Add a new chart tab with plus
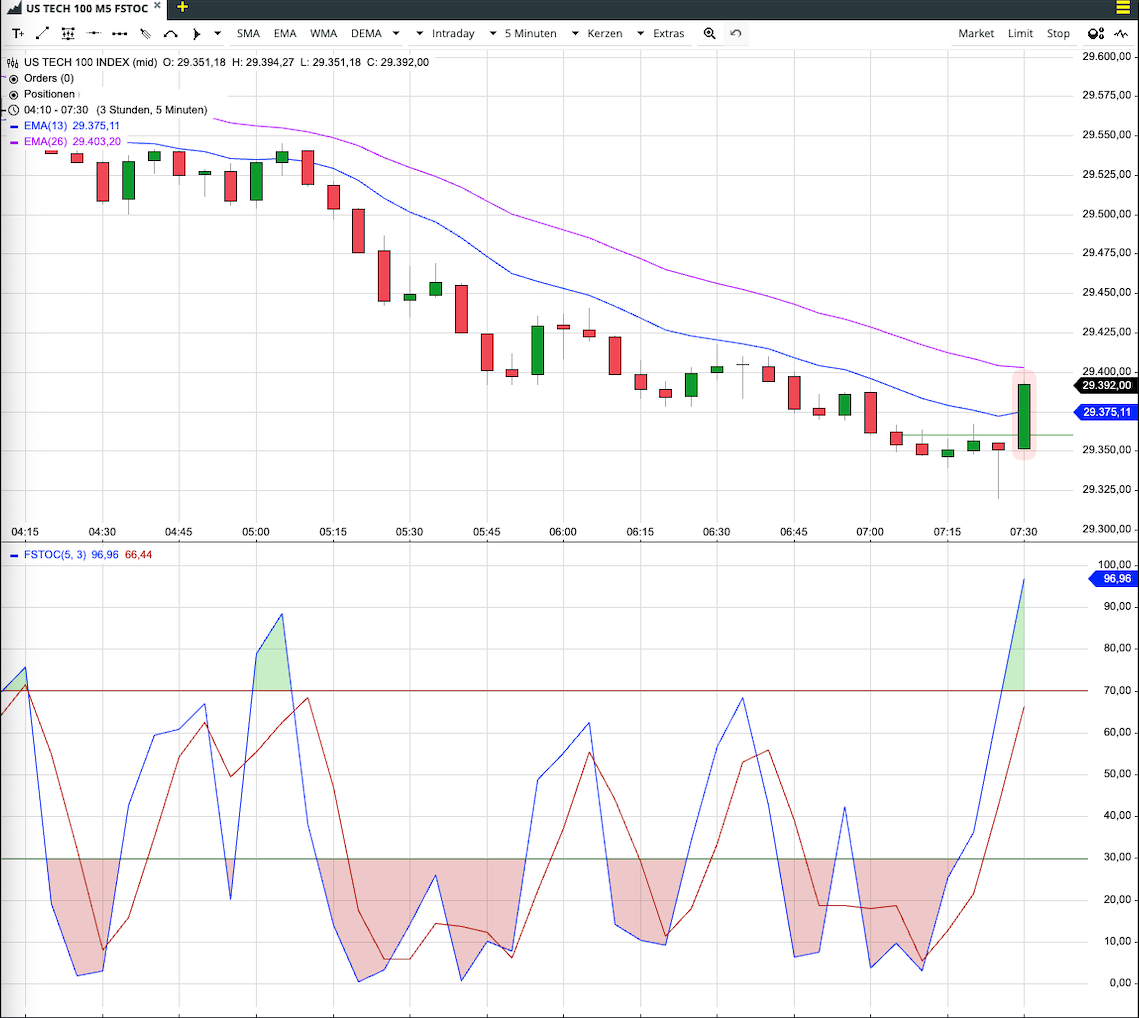The width and height of the screenshot is (1139, 1018). coord(182,7)
